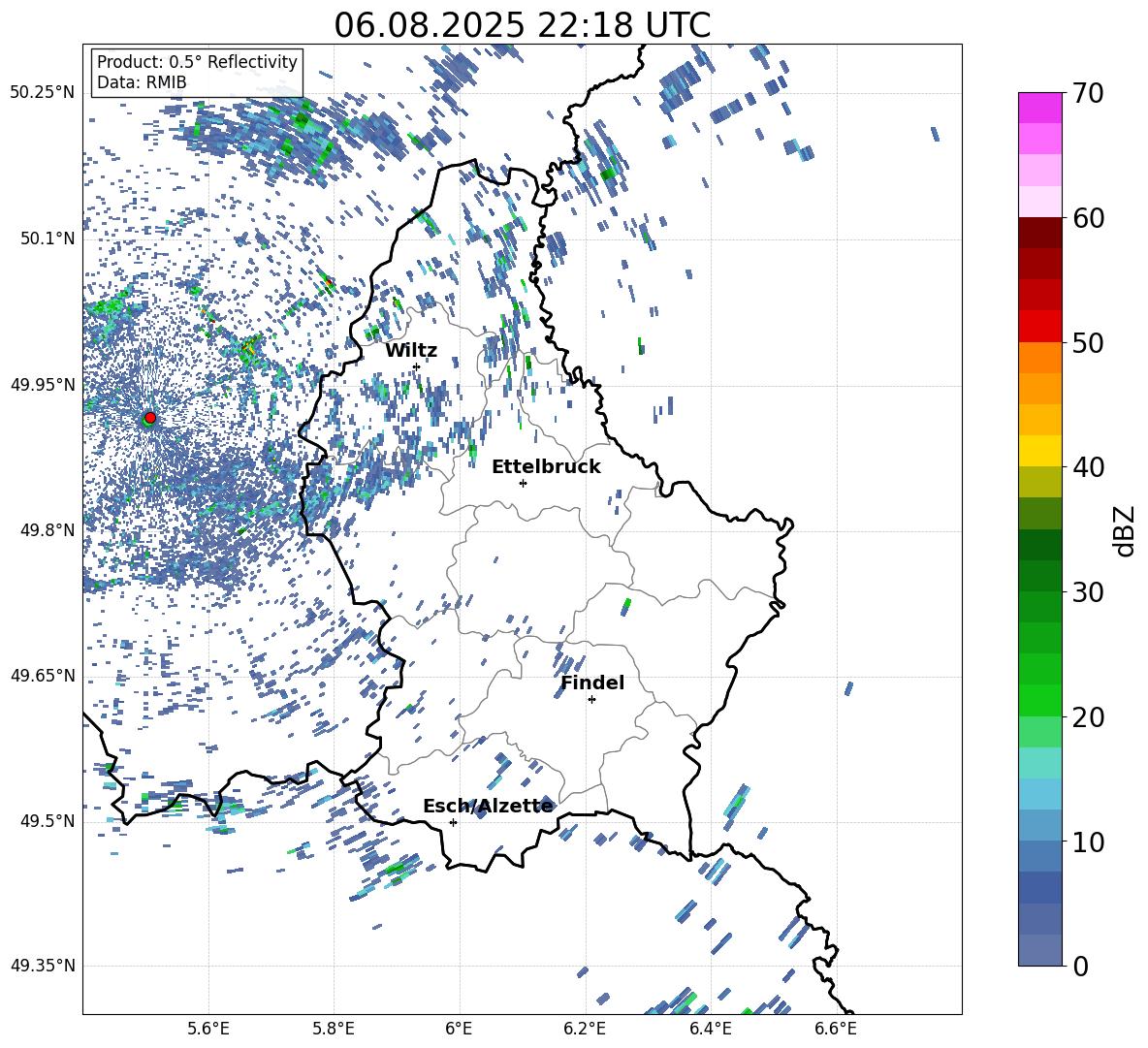Select the Wiltz city label
1148x1048 pixels.
click(411, 351)
